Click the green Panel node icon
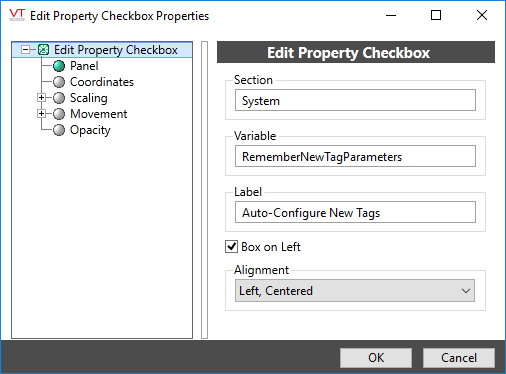Screen dimensions: 506x374 click(x=59, y=66)
